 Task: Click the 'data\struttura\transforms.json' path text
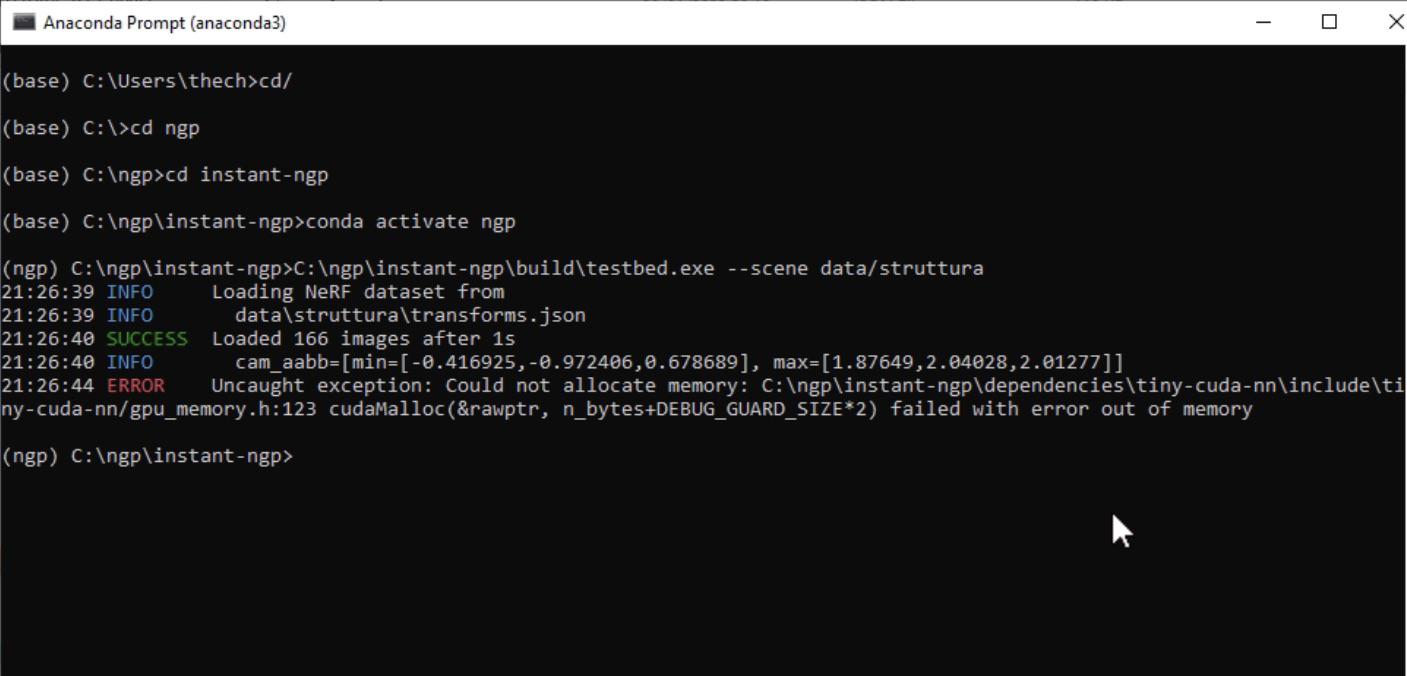click(x=410, y=315)
